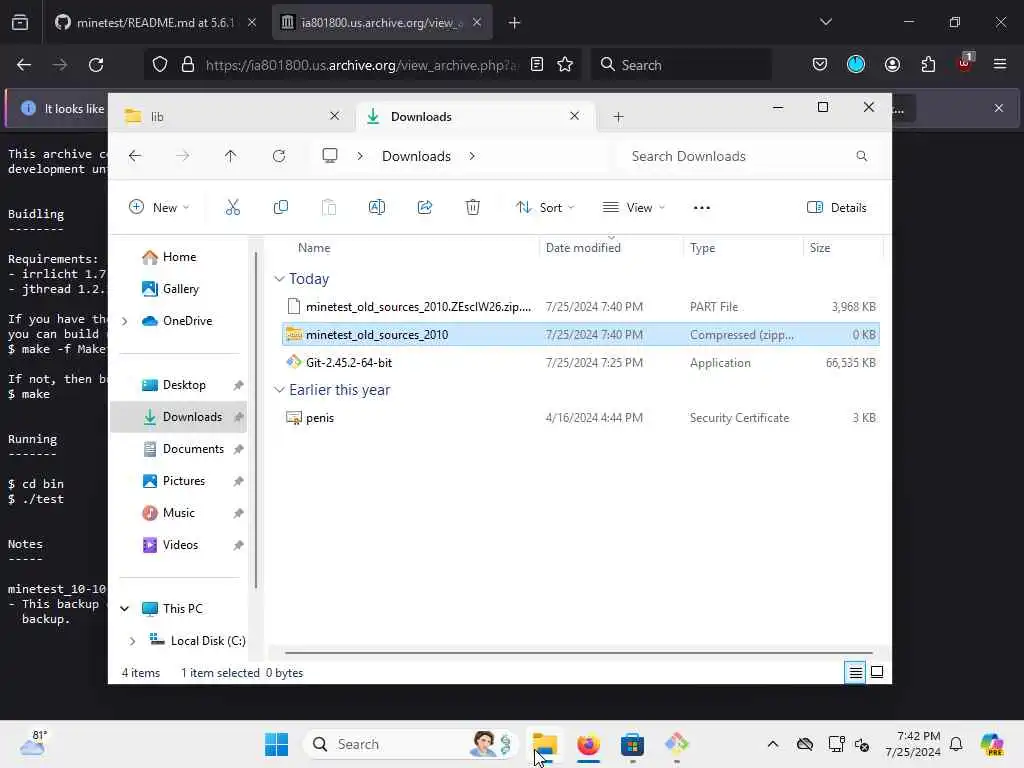Click the horizontal scrollbar in file list

579,652
